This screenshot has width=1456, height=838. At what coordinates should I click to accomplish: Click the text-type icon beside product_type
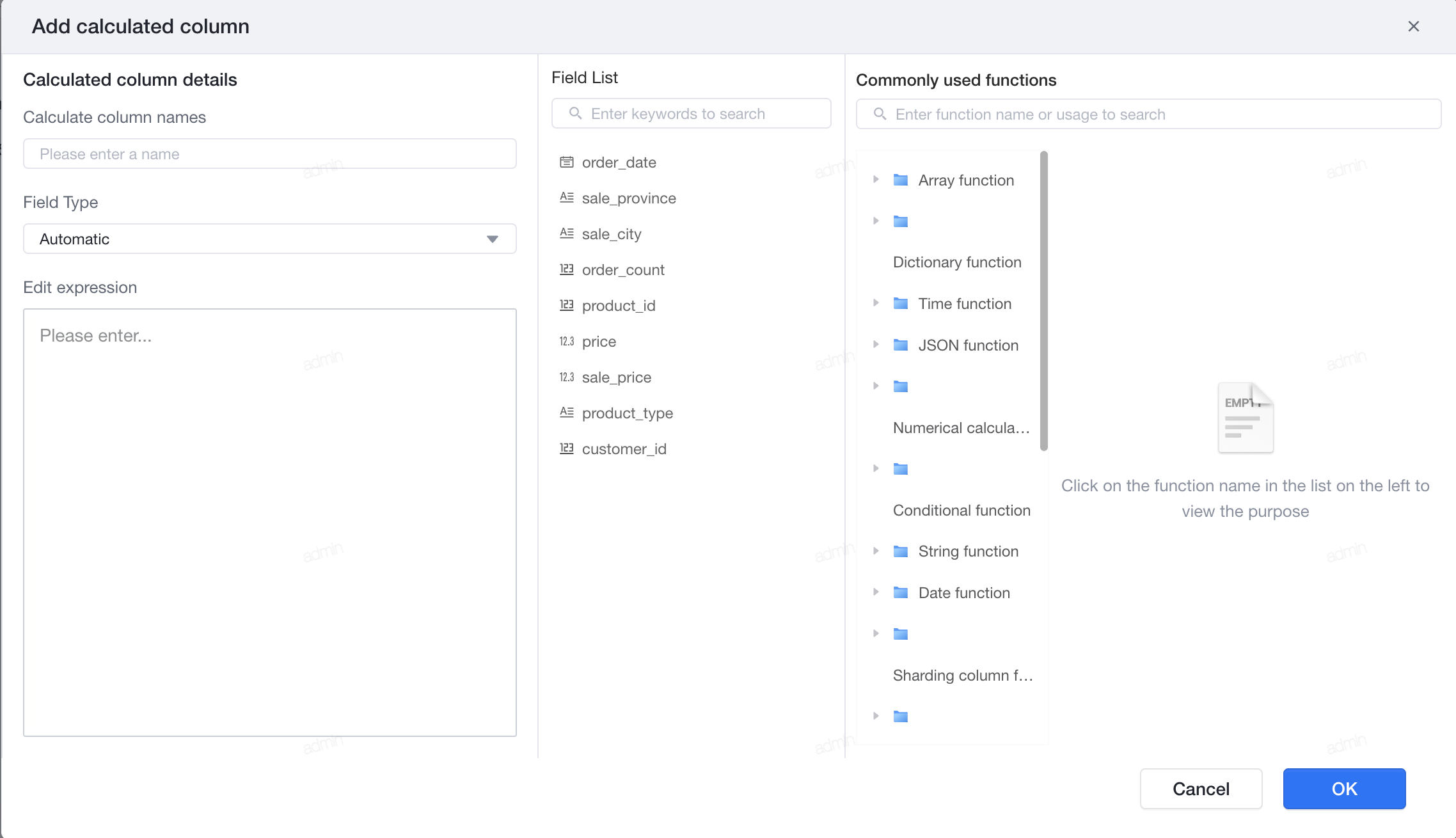(567, 413)
